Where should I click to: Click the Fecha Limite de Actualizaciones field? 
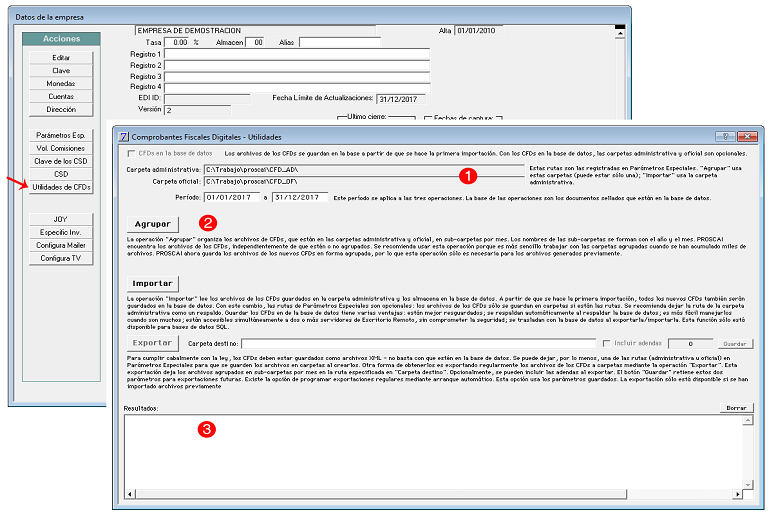coord(401,99)
